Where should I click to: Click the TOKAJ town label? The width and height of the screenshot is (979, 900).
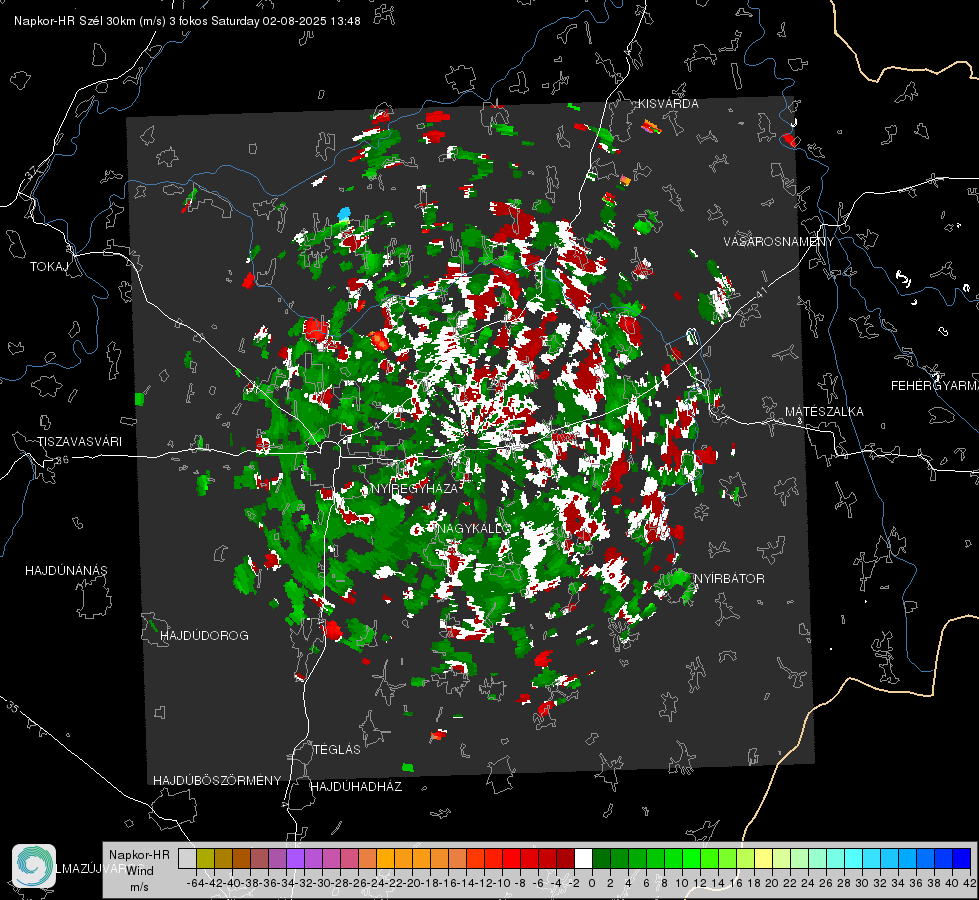click(x=49, y=267)
